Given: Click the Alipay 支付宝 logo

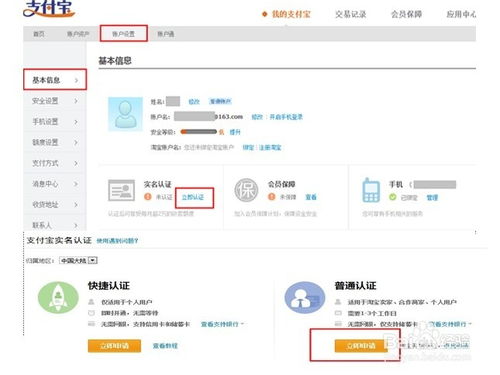Looking at the screenshot, I should click(49, 8).
